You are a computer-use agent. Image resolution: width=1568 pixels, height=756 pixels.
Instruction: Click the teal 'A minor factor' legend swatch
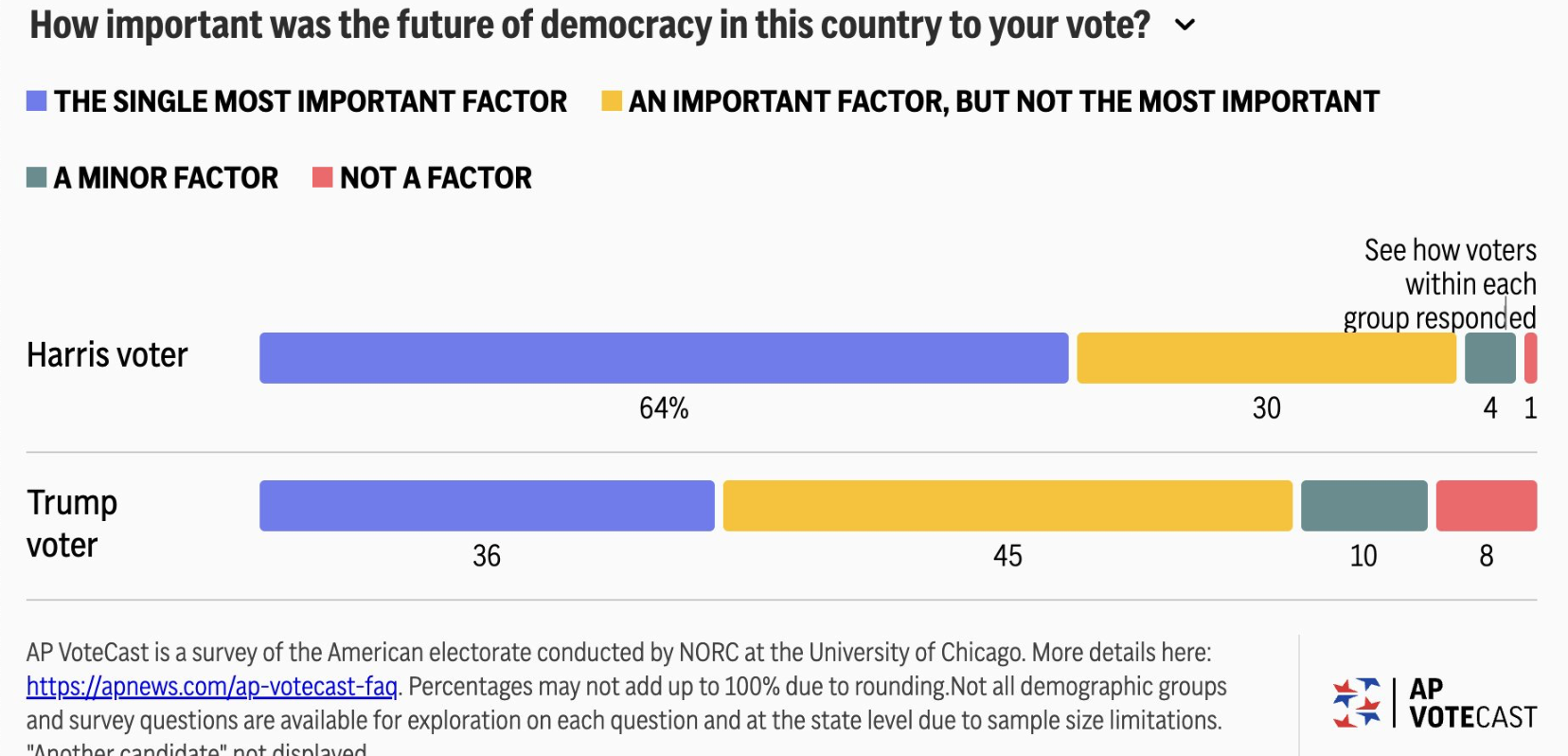pyautogui.click(x=36, y=177)
